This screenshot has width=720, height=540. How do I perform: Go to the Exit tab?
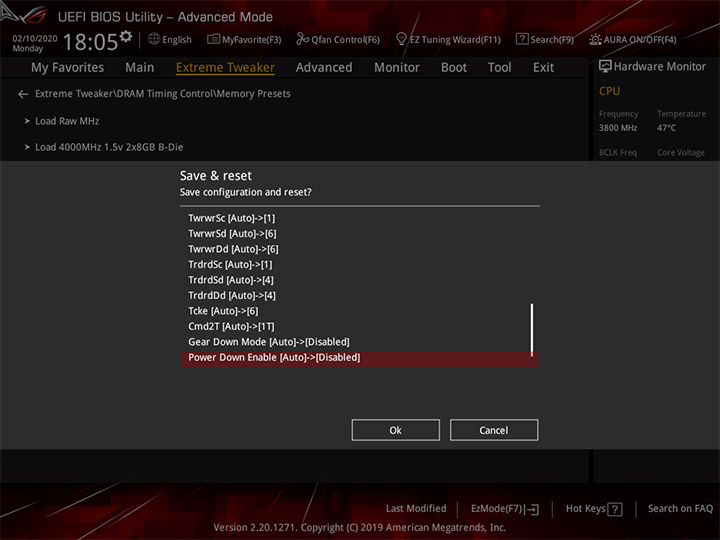[x=543, y=68]
